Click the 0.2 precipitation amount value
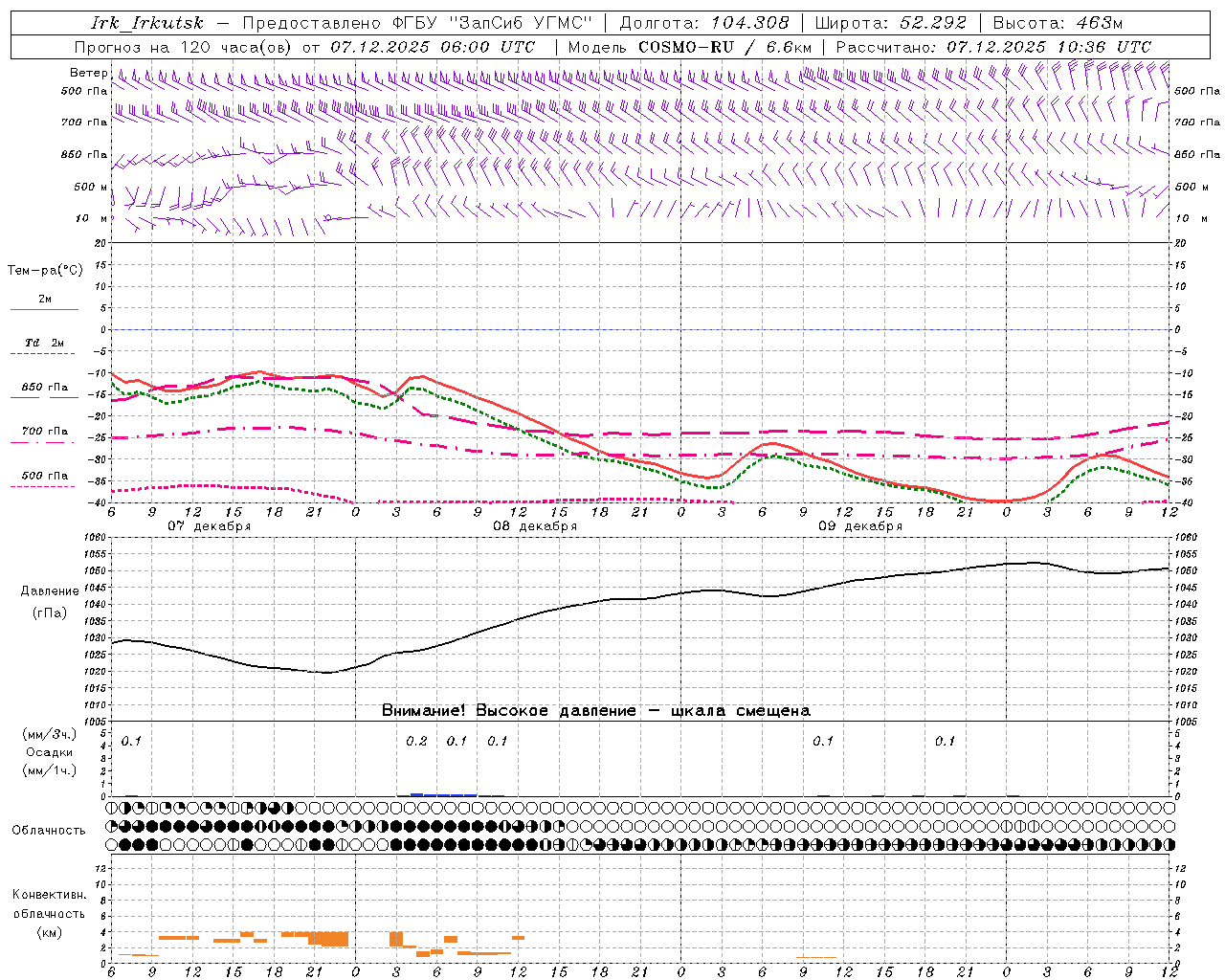 [x=416, y=742]
